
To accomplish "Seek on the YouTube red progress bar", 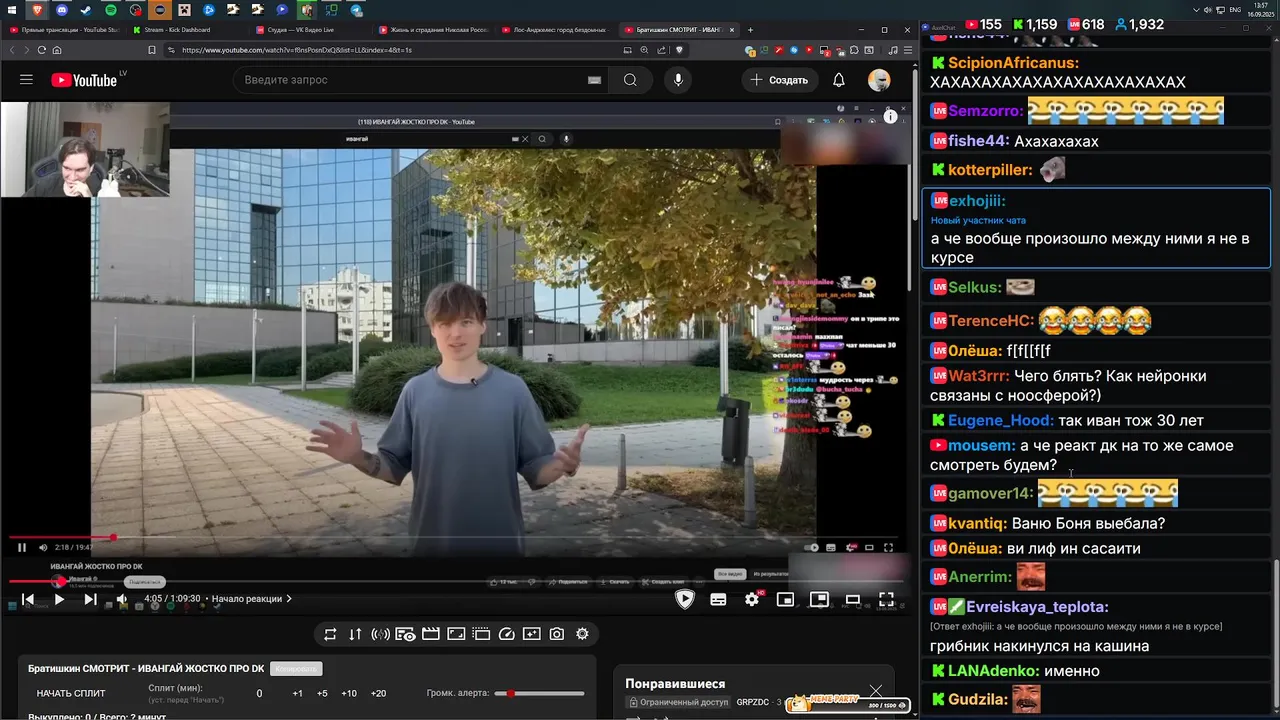I will pyautogui.click(x=458, y=581).
